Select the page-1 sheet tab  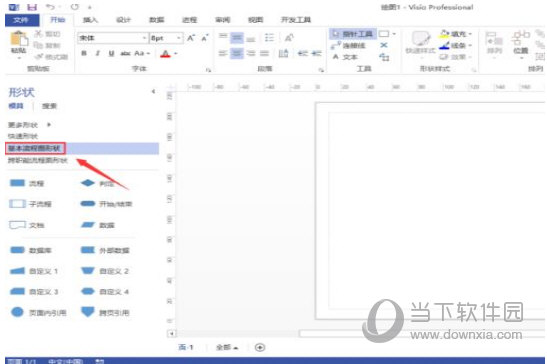pos(186,347)
